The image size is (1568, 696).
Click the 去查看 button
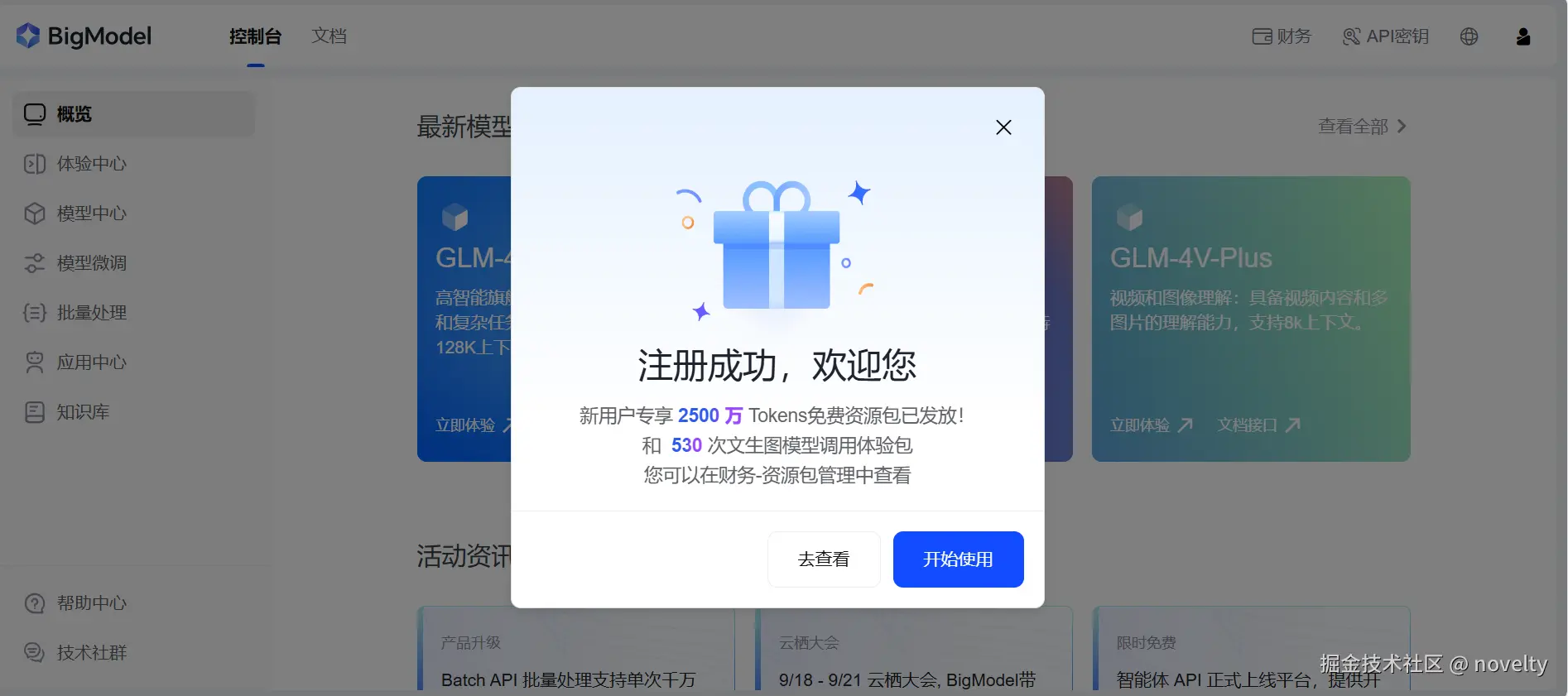(824, 559)
